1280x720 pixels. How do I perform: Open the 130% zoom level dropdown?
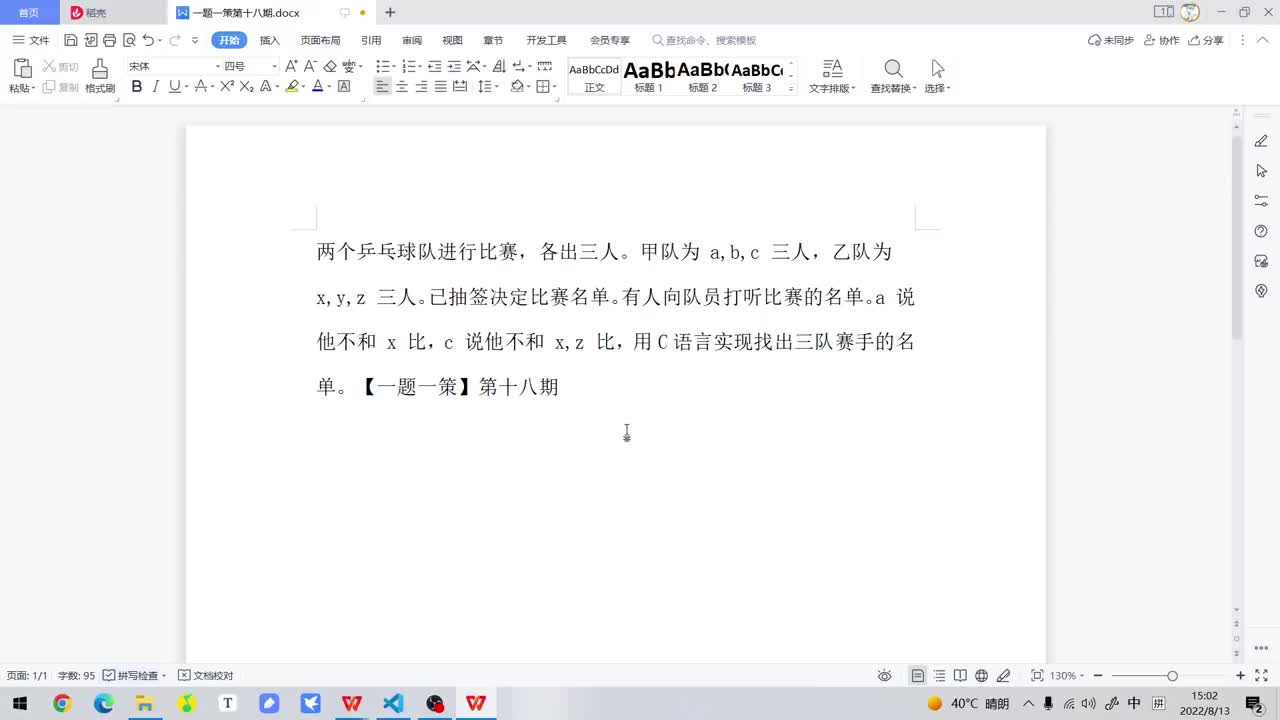click(1067, 676)
